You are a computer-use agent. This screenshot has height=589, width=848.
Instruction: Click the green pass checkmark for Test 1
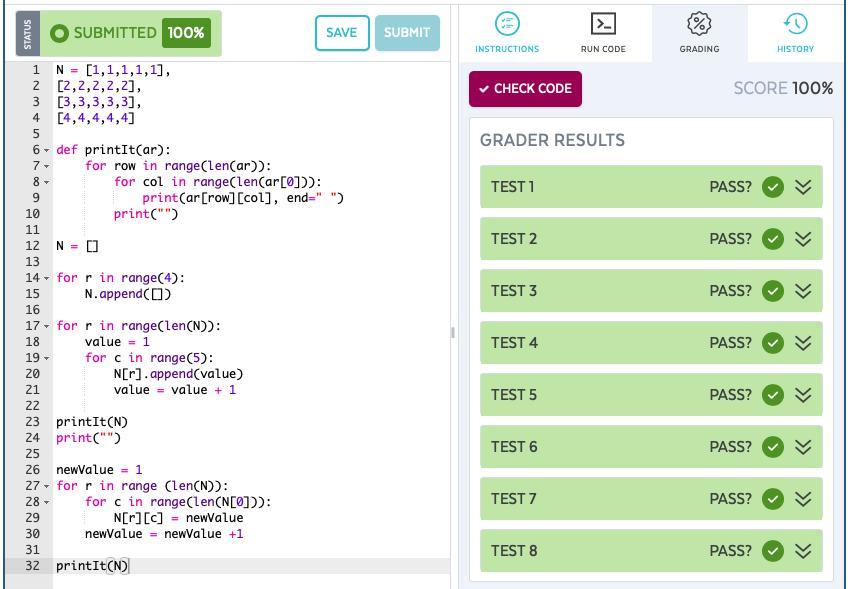772,187
